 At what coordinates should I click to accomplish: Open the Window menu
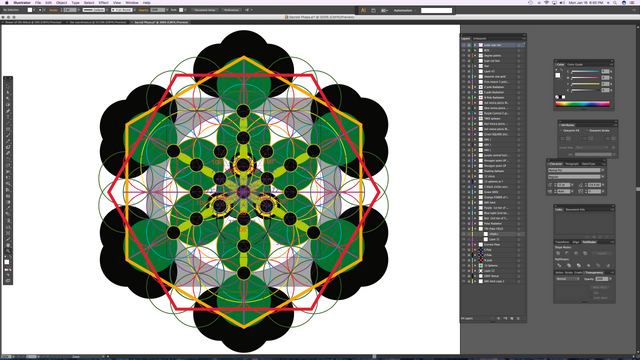coord(131,2)
